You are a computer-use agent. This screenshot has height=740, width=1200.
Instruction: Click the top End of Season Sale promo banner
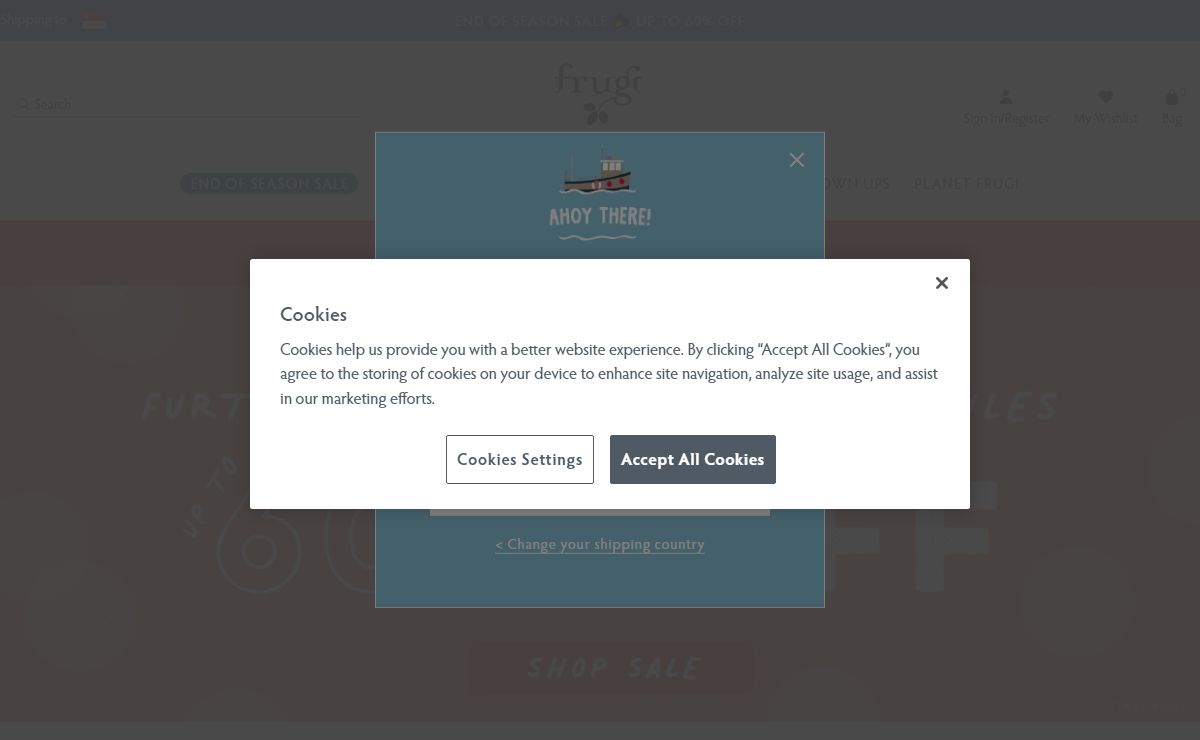coord(599,21)
